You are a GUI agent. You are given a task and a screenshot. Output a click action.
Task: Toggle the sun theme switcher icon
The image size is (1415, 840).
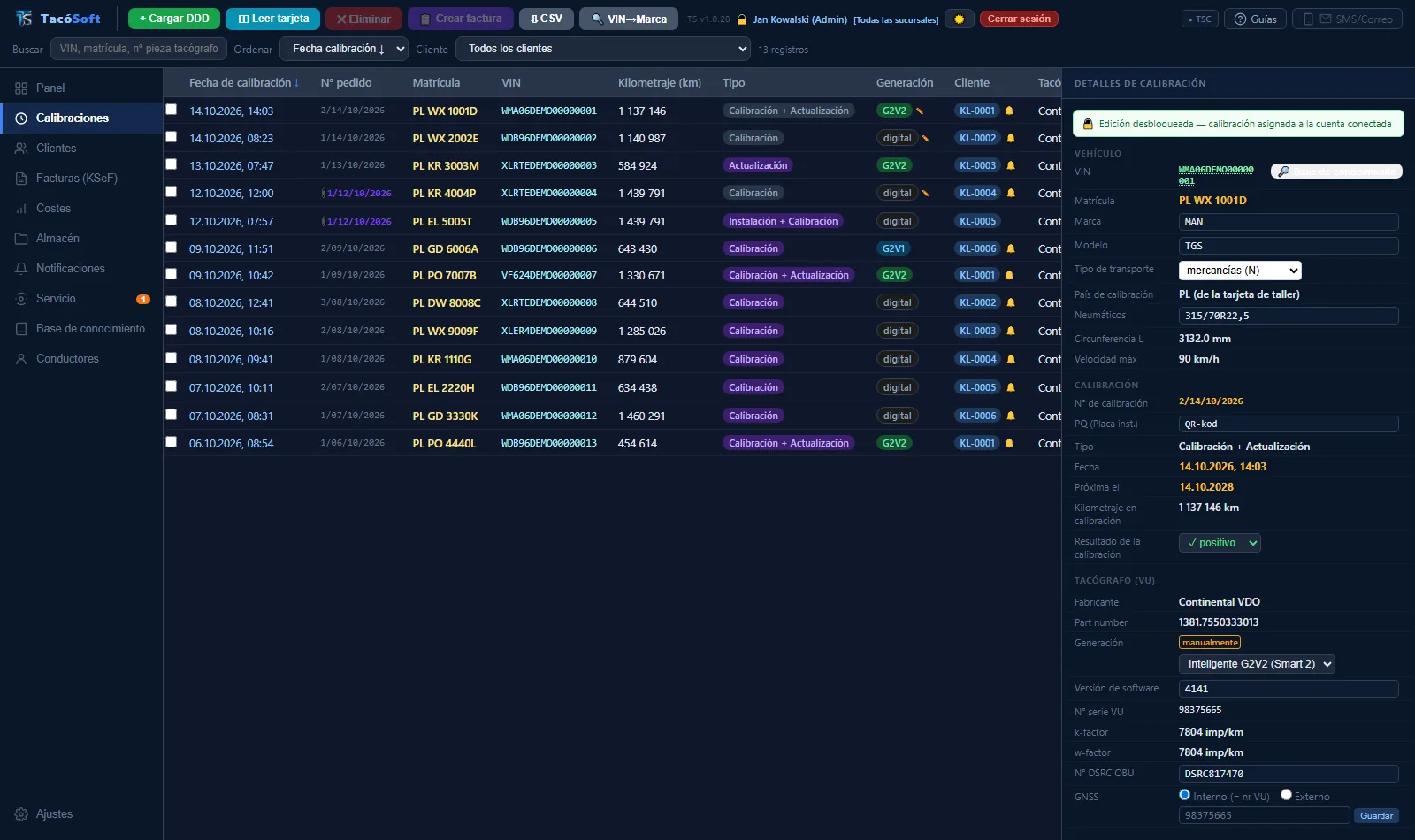(x=960, y=19)
